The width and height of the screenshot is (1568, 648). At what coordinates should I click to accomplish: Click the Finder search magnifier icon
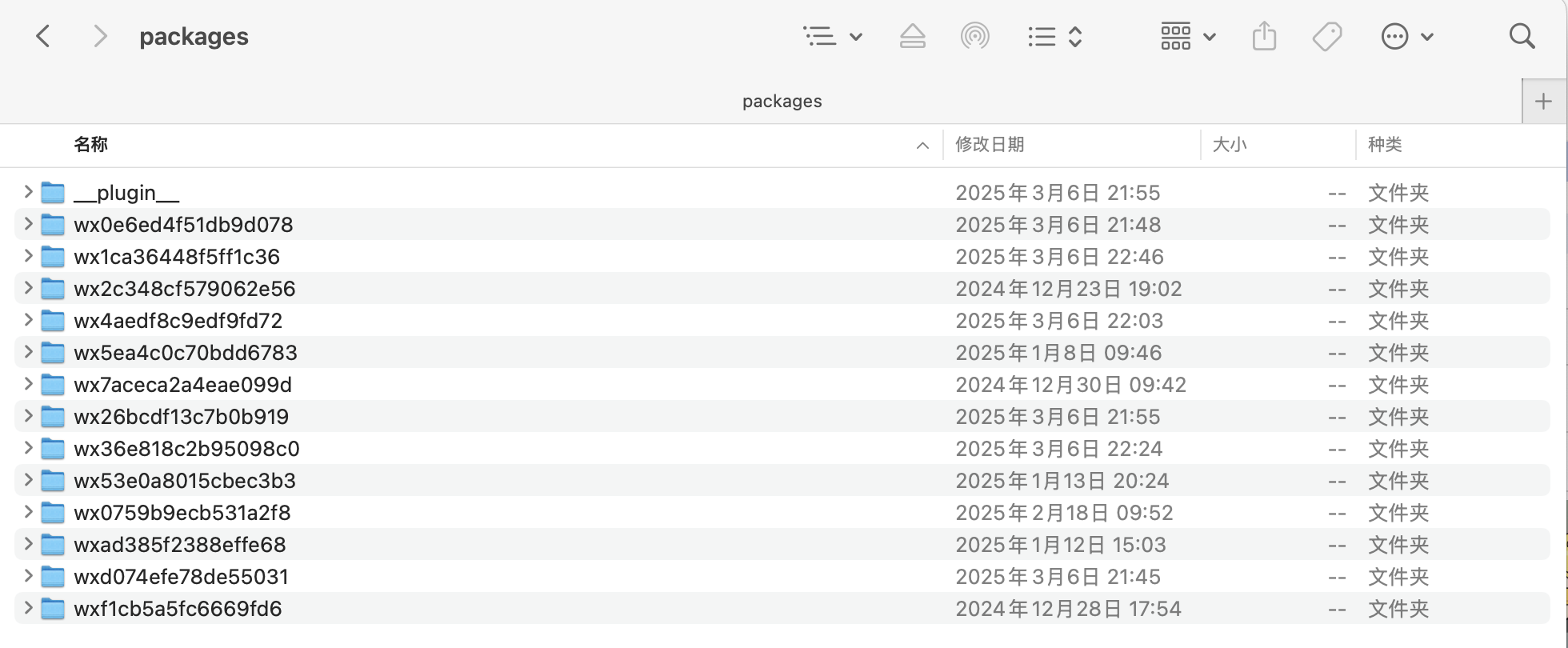(1522, 37)
